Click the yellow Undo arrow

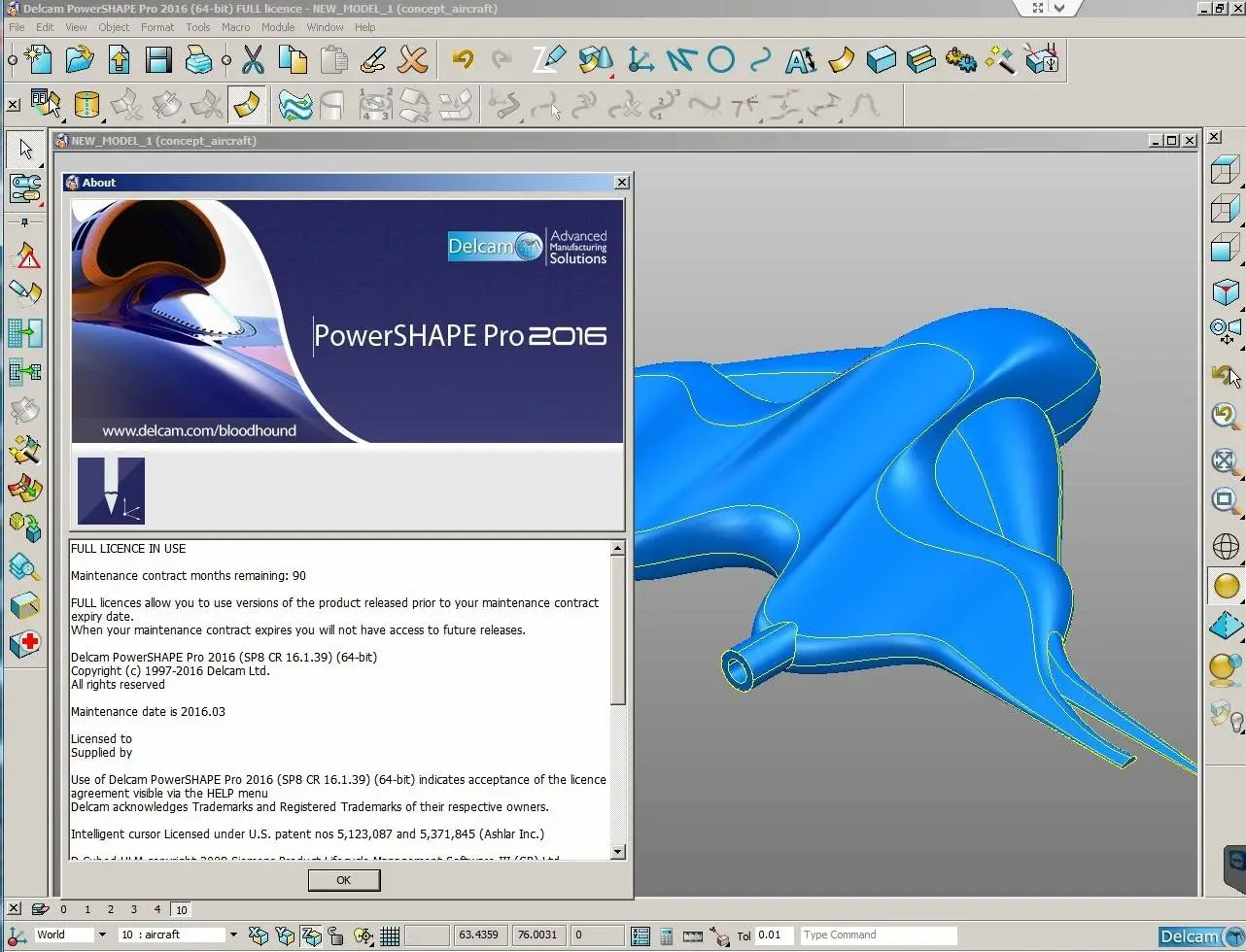click(463, 60)
